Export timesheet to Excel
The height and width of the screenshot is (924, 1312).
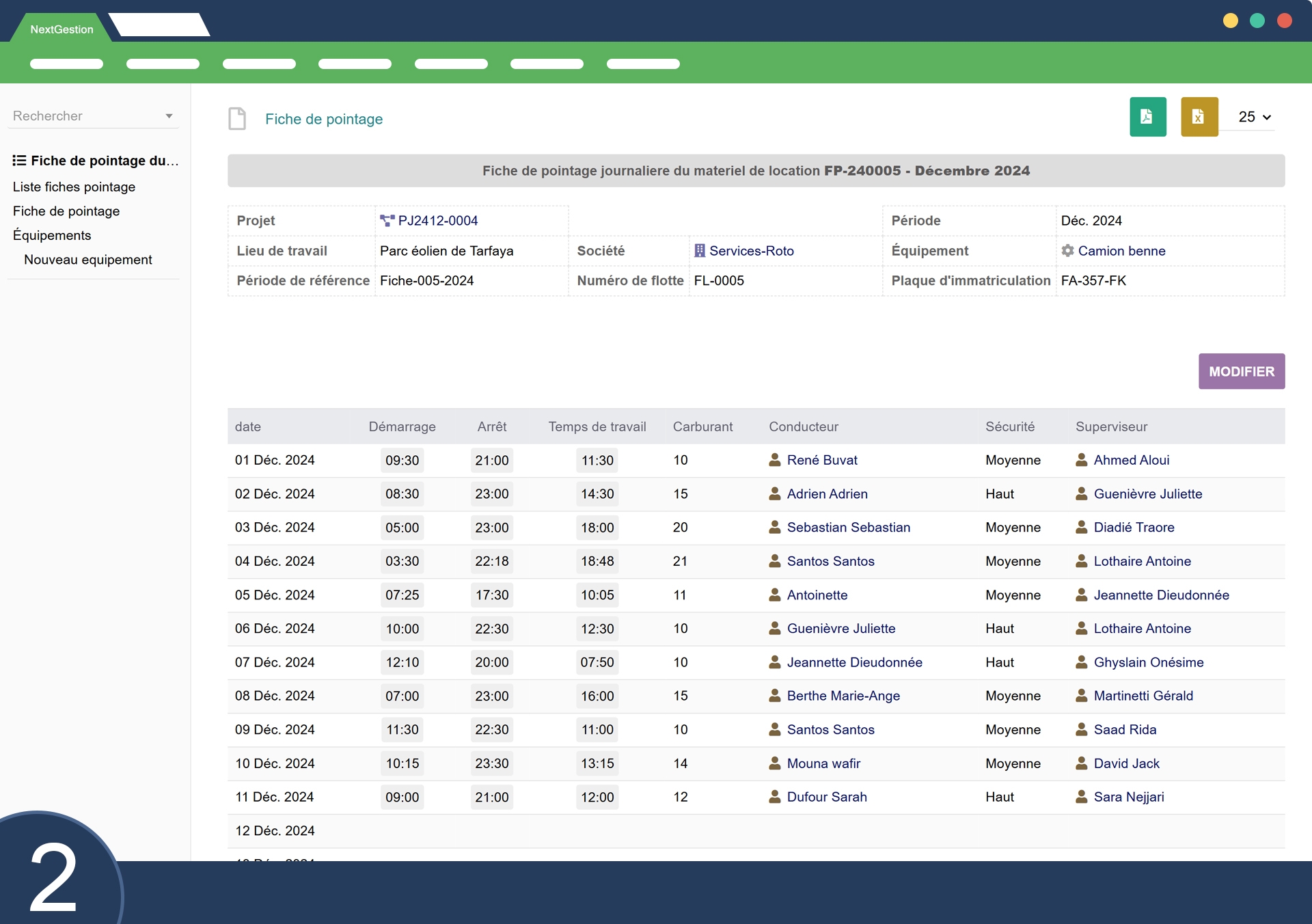1199,117
